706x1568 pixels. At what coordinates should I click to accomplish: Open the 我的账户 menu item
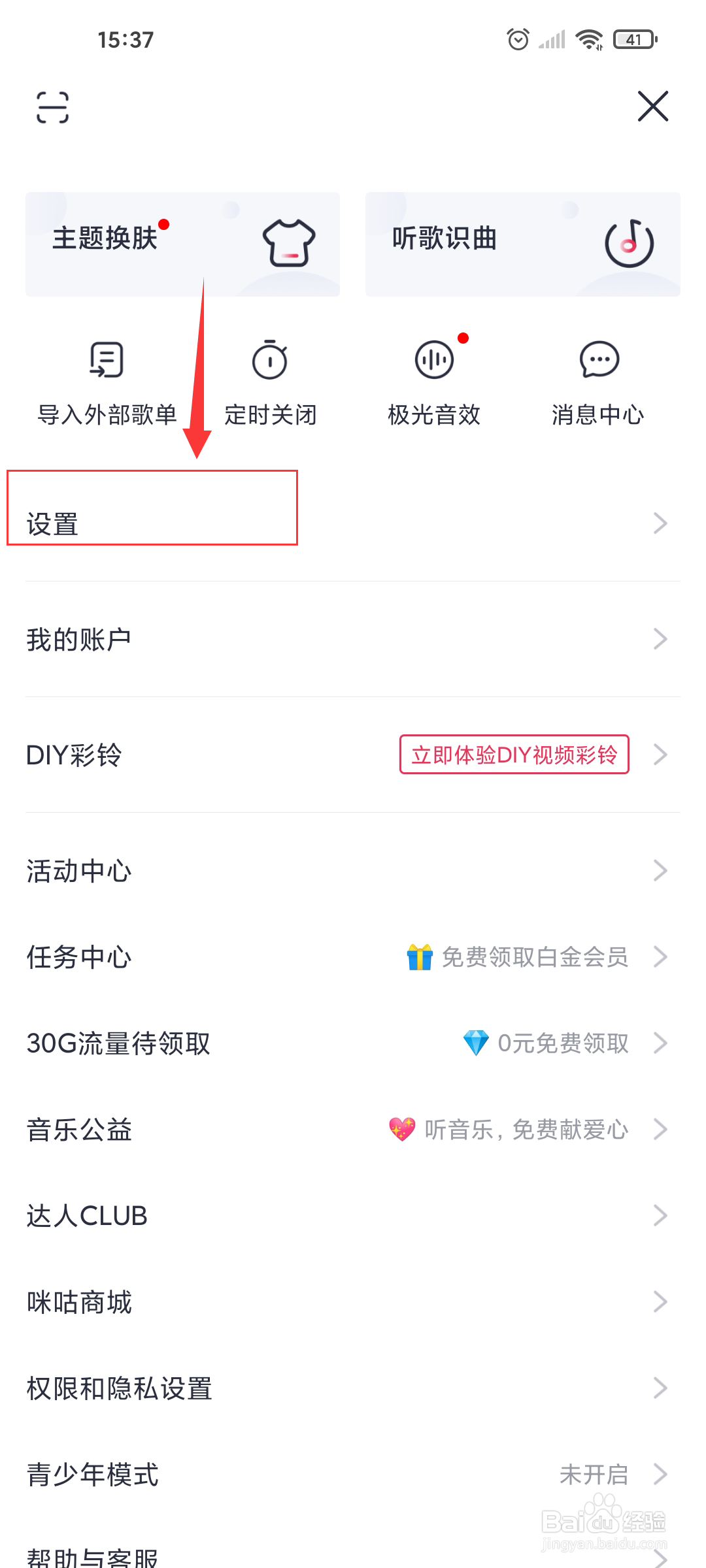pos(78,639)
